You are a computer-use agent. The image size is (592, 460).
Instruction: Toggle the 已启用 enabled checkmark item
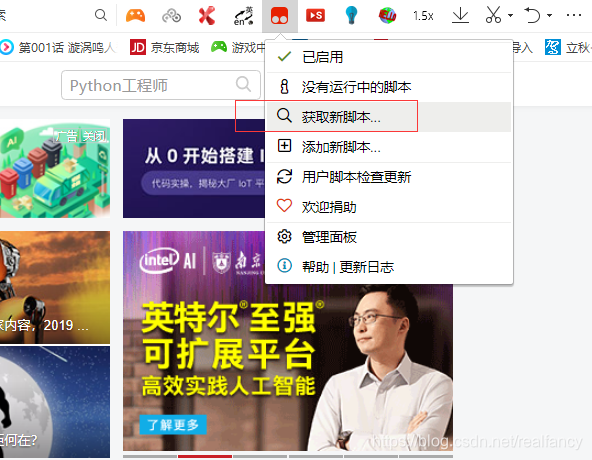[389, 57]
